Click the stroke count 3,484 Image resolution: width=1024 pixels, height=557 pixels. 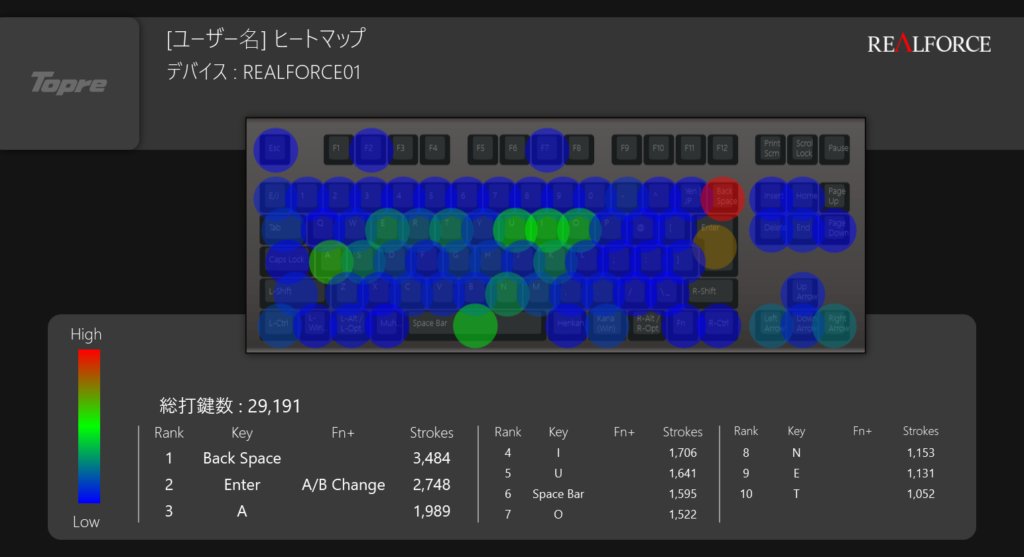coord(432,458)
